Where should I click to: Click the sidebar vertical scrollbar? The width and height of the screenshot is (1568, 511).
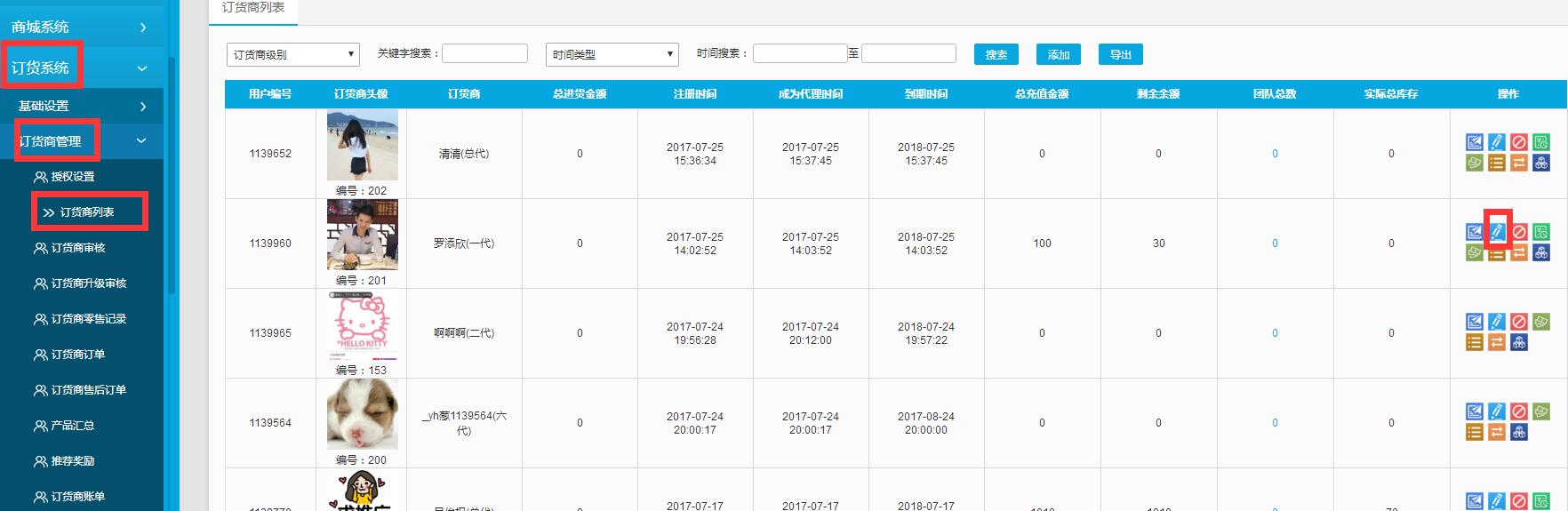(172, 178)
